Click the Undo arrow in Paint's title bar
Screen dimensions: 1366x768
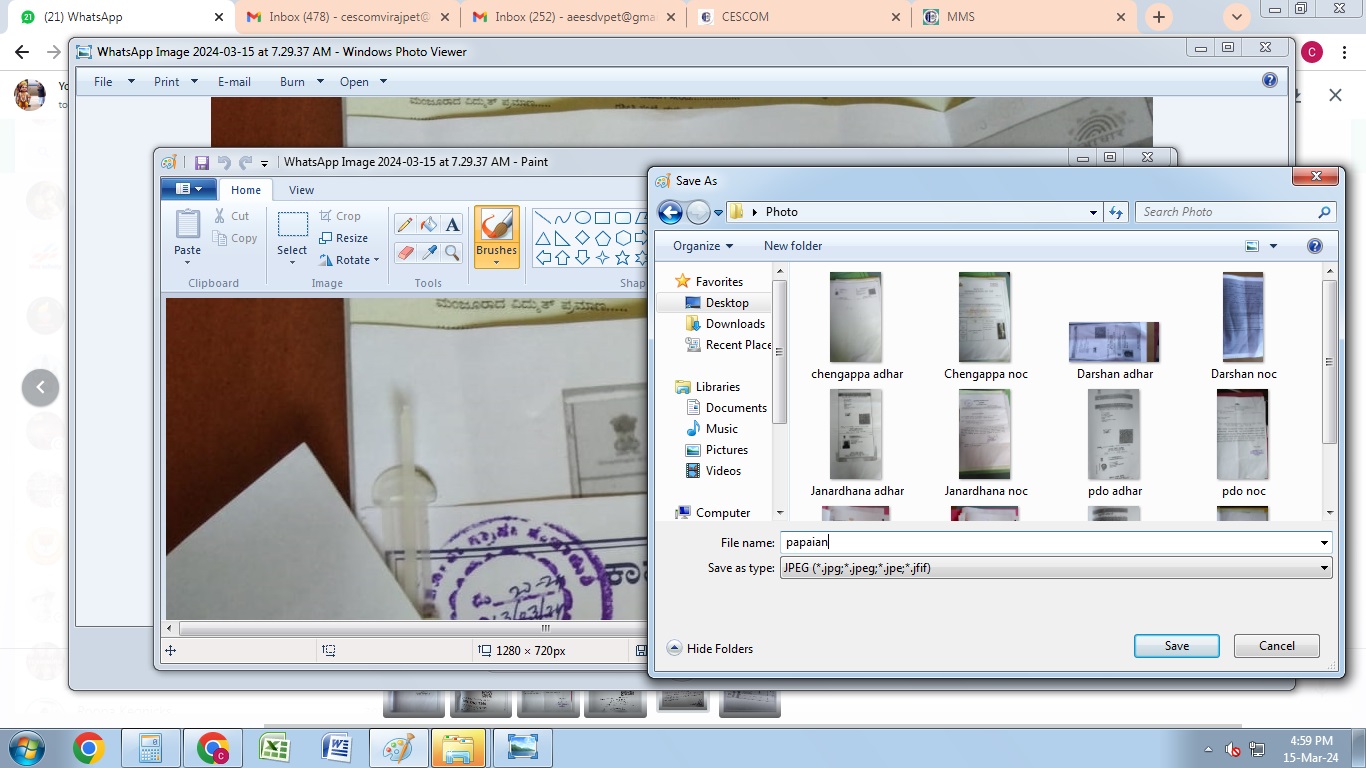tap(224, 162)
